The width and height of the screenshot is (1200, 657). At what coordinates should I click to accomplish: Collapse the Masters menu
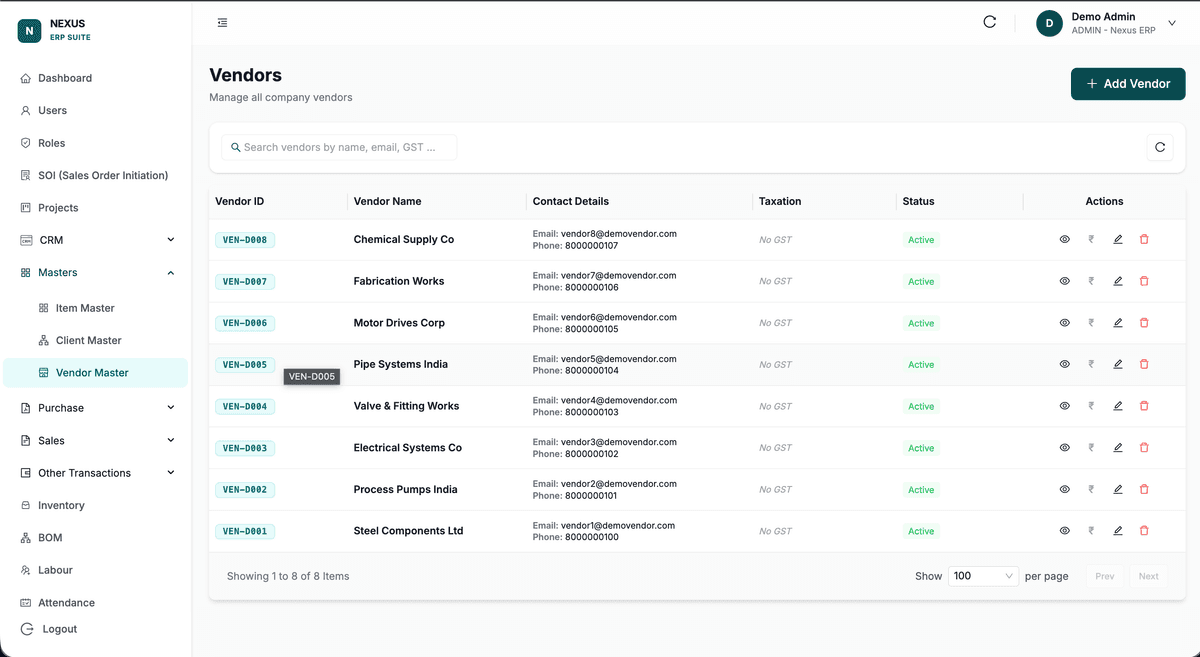point(96,272)
